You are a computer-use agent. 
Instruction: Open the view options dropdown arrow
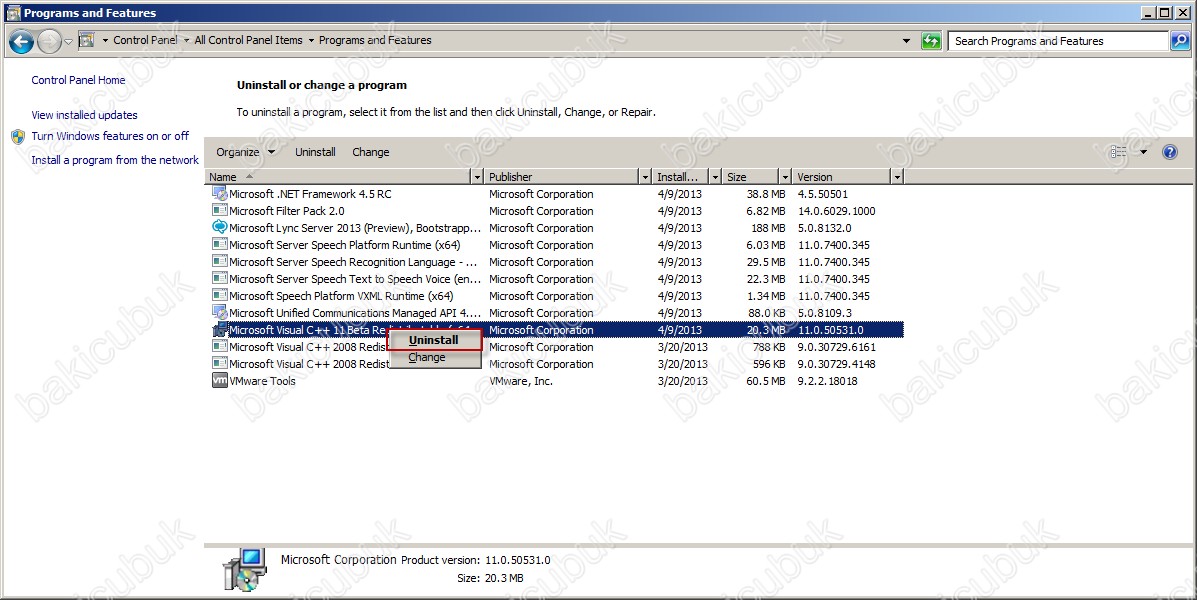(1144, 152)
